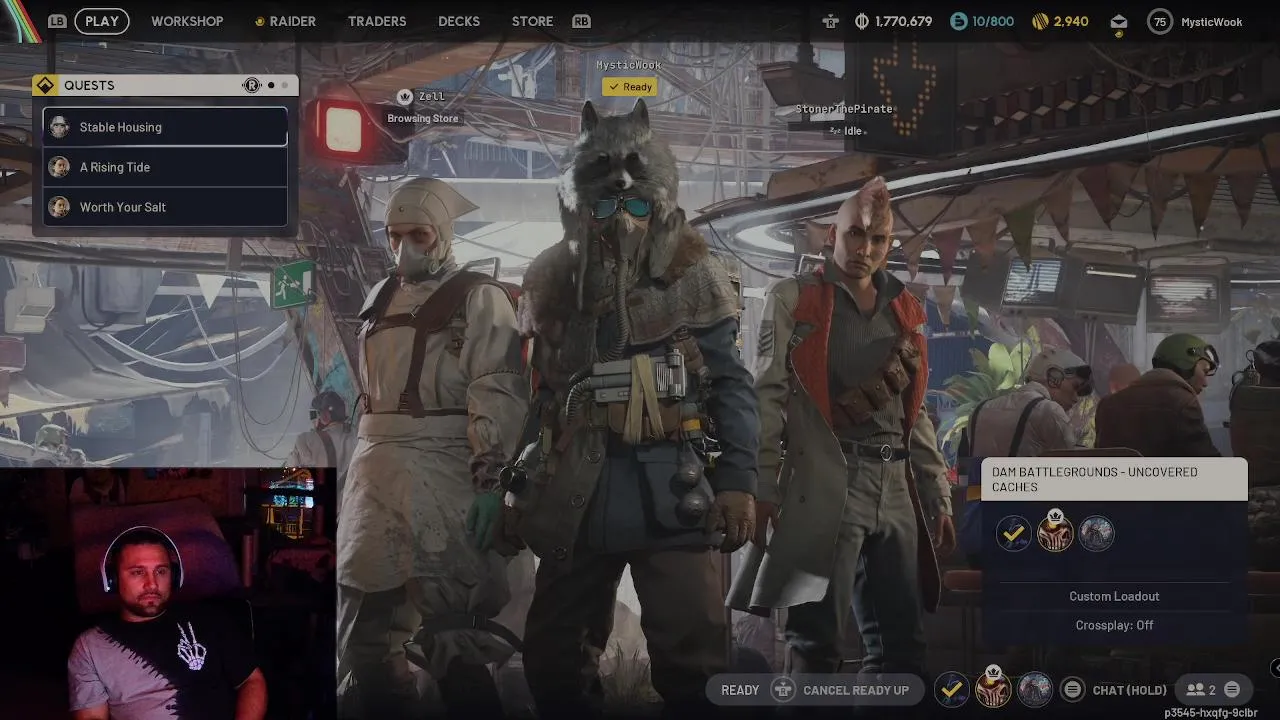Open the Custom Loadout option
Screen dimensions: 1280x720
1114,596
